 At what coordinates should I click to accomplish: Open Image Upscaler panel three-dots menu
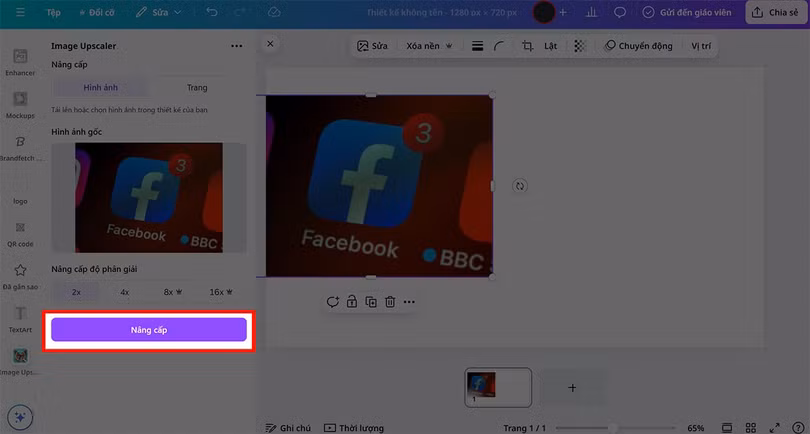pos(236,46)
